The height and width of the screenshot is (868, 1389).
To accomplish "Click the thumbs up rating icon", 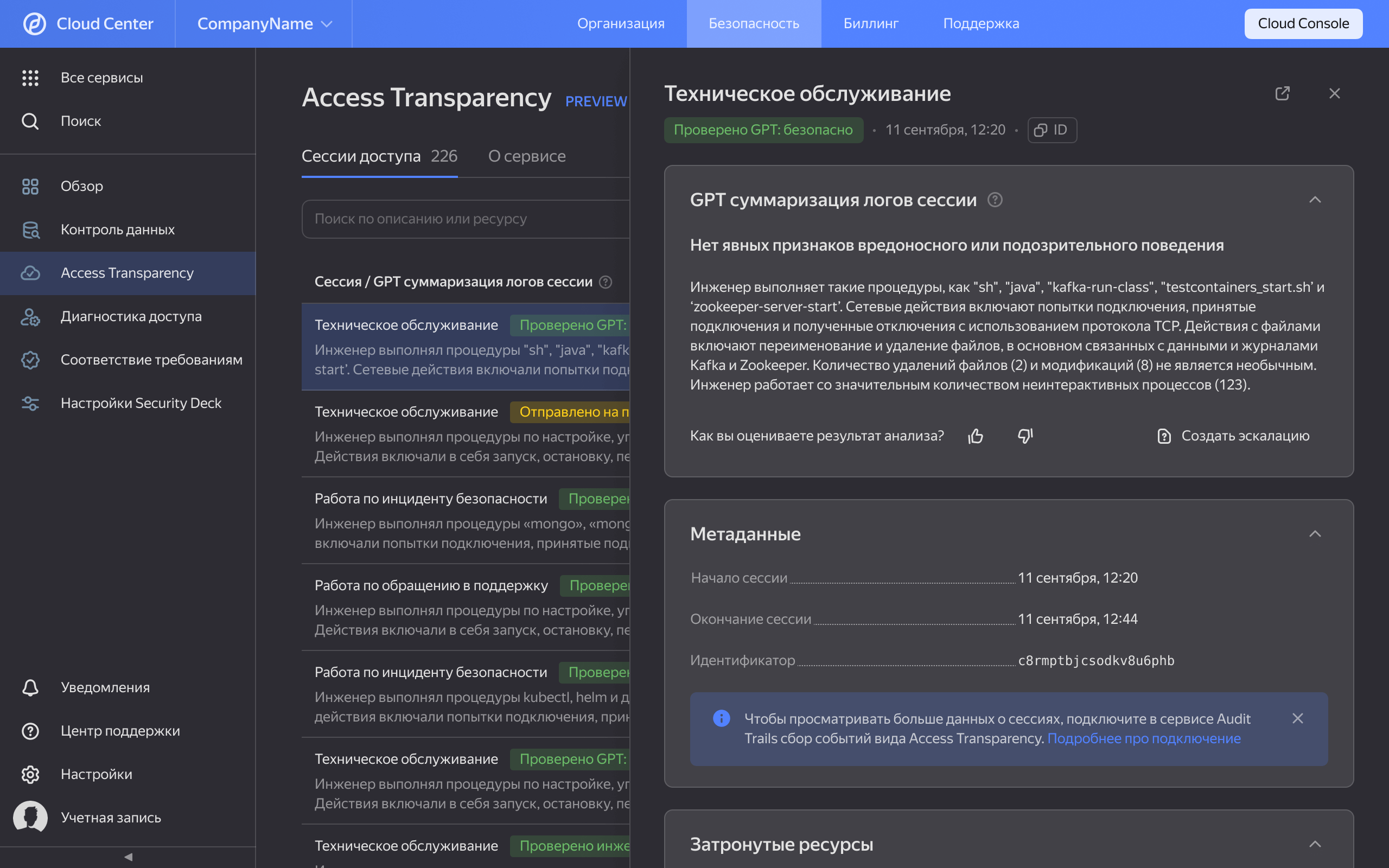I will tap(975, 436).
